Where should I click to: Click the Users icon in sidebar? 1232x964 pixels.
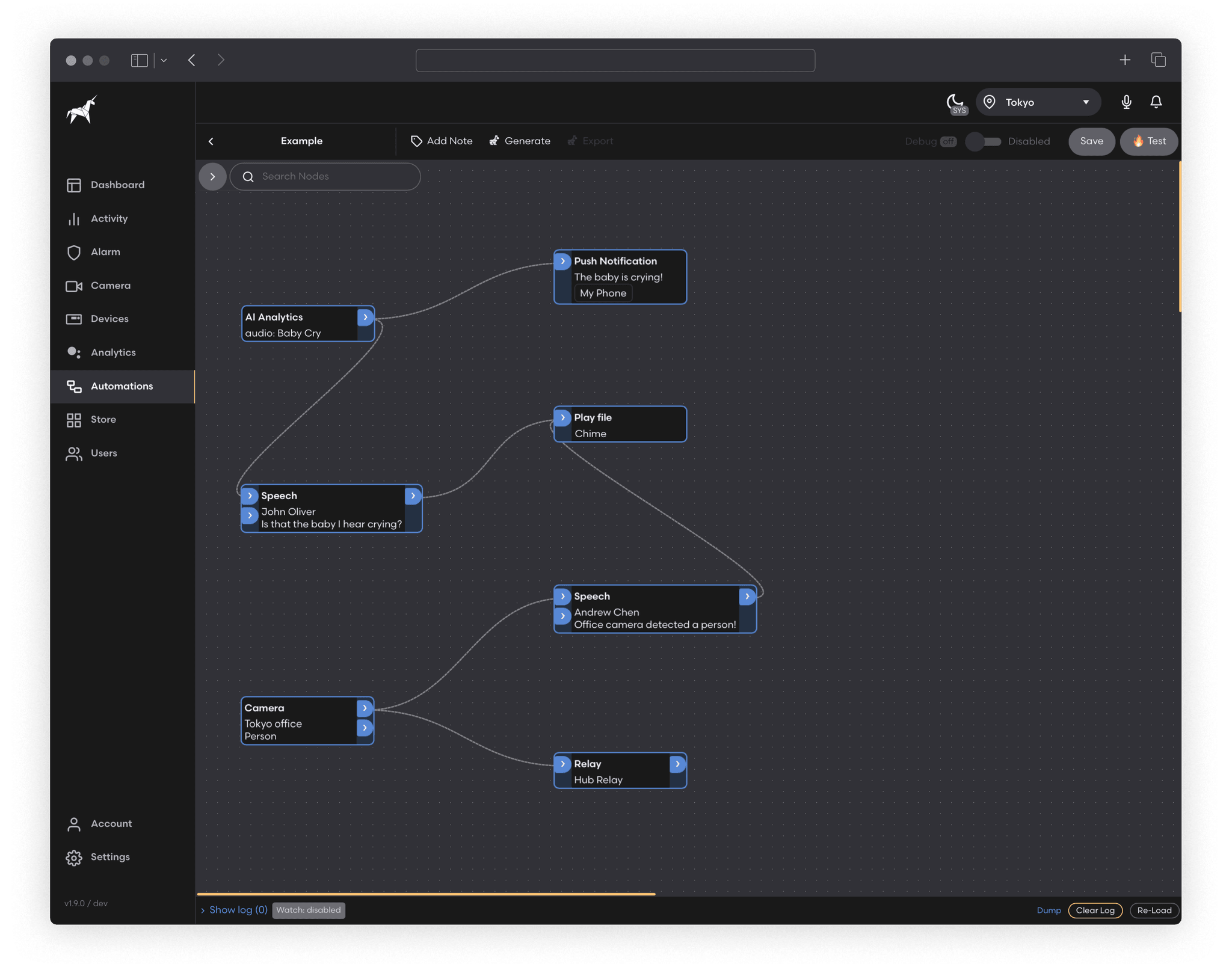click(74, 453)
